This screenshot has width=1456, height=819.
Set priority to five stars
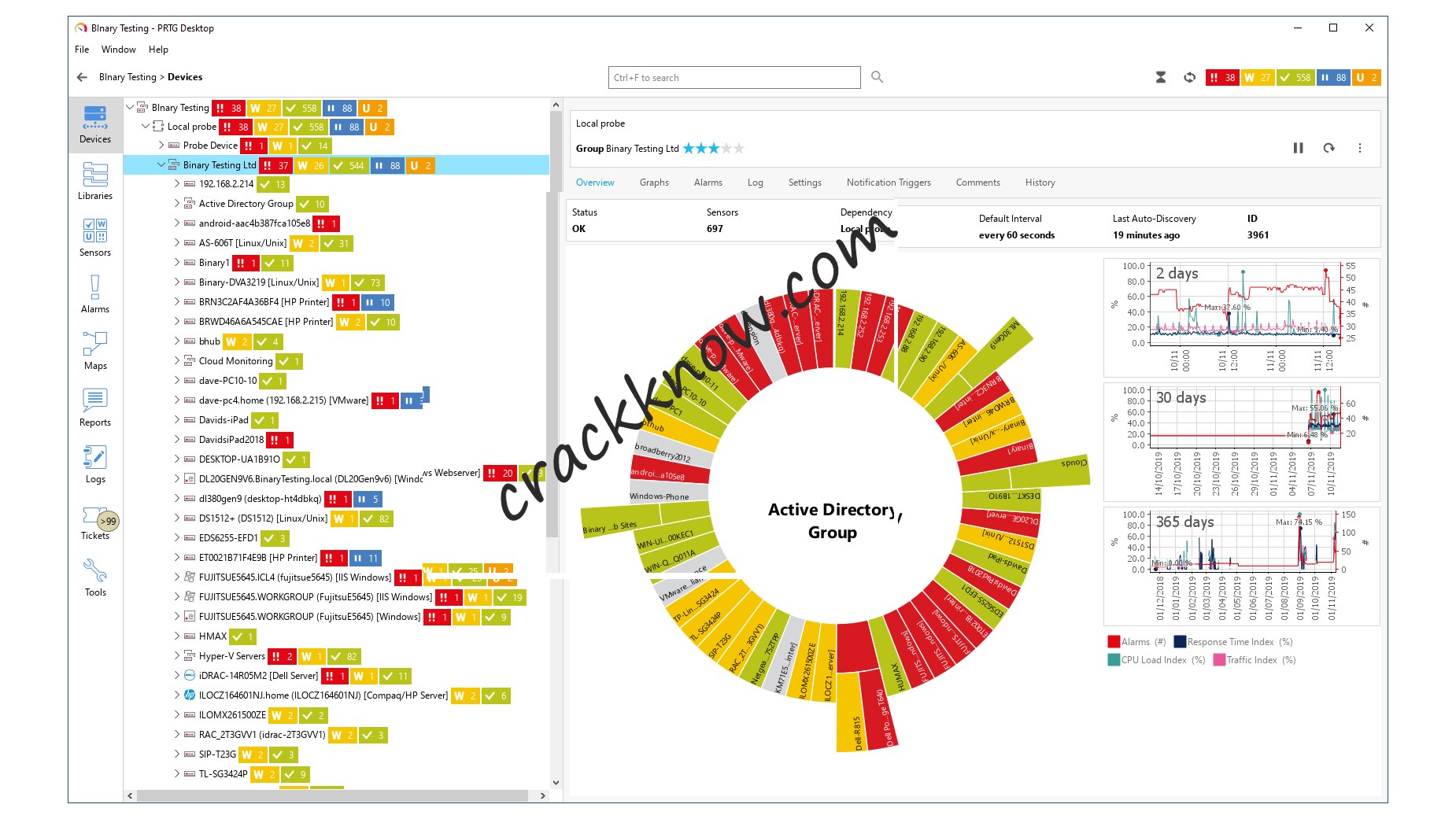click(x=738, y=148)
